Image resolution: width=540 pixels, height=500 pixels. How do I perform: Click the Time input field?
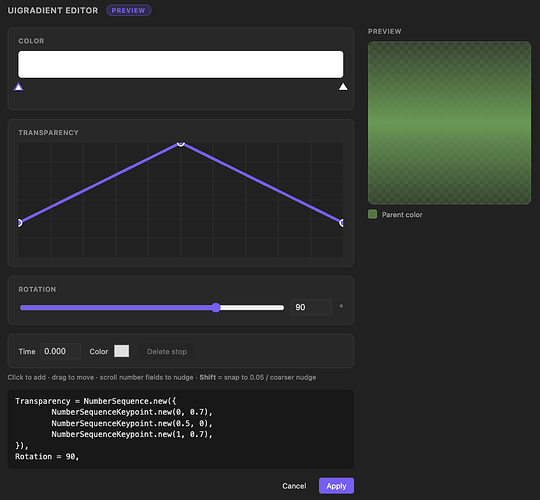60,351
